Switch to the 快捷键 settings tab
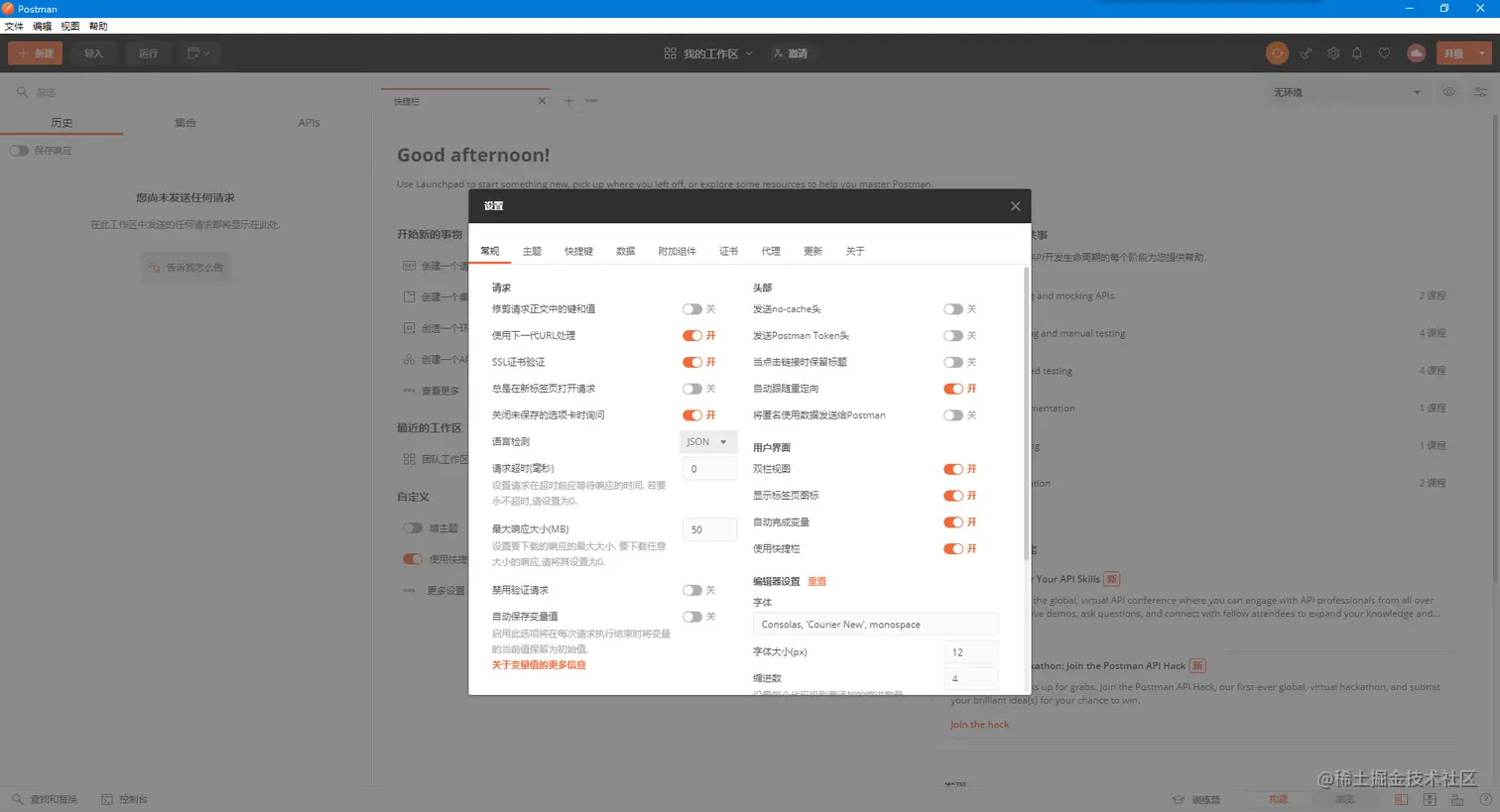Screen dimensions: 1500x812 coord(579,251)
